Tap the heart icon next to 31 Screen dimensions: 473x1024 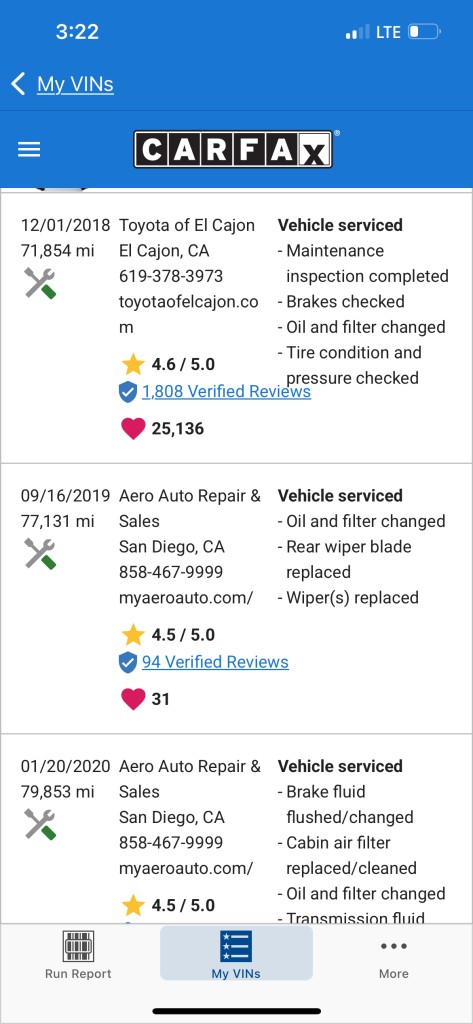133,699
